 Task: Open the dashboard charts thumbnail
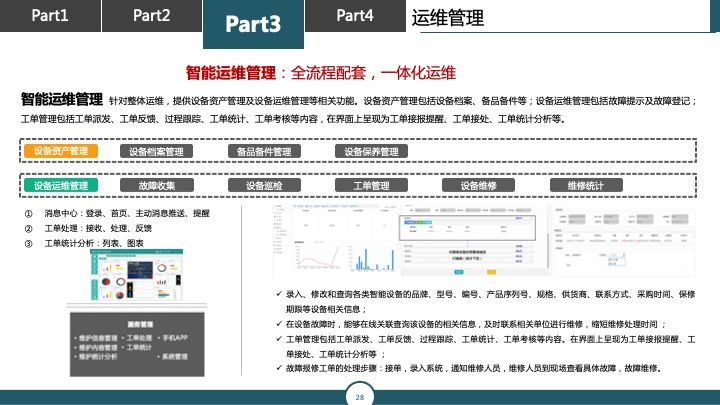click(137, 275)
